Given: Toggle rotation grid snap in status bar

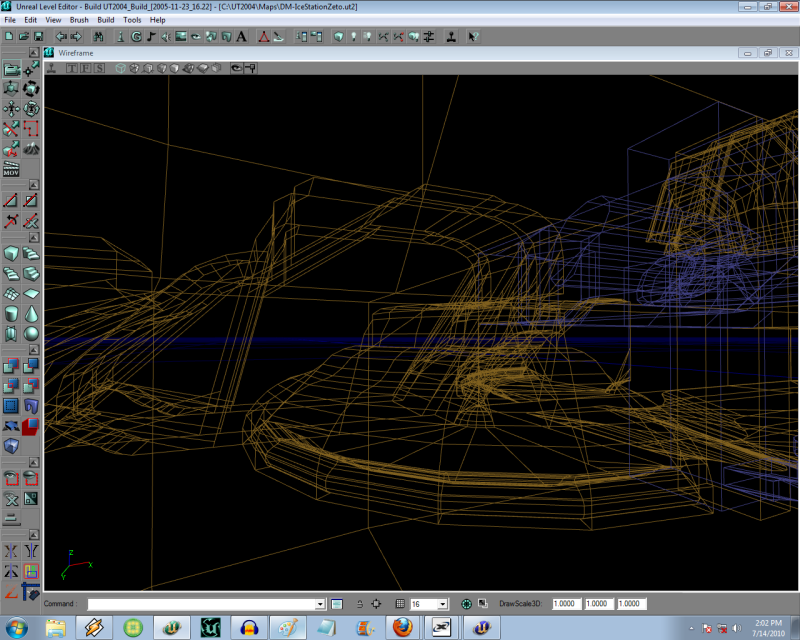Looking at the screenshot, I should [466, 604].
